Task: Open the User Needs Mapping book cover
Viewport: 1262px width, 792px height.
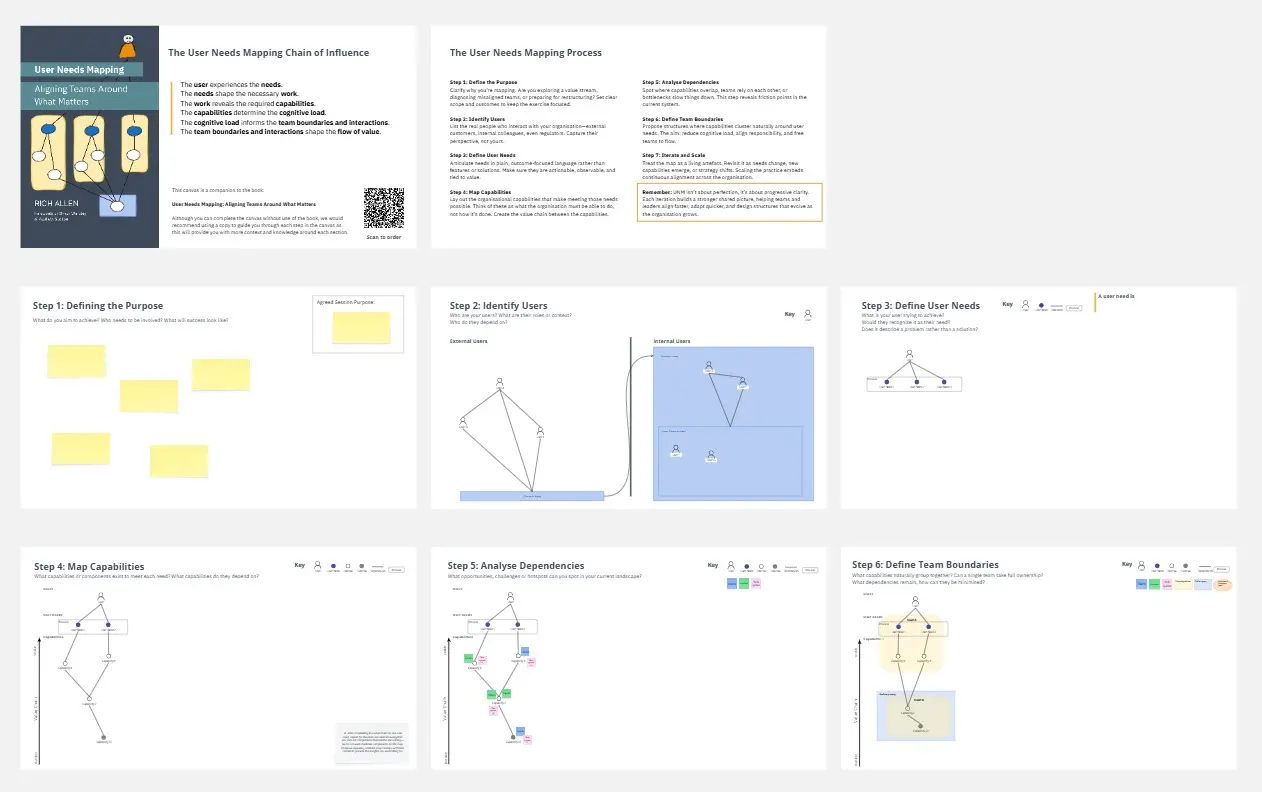Action: (x=90, y=137)
